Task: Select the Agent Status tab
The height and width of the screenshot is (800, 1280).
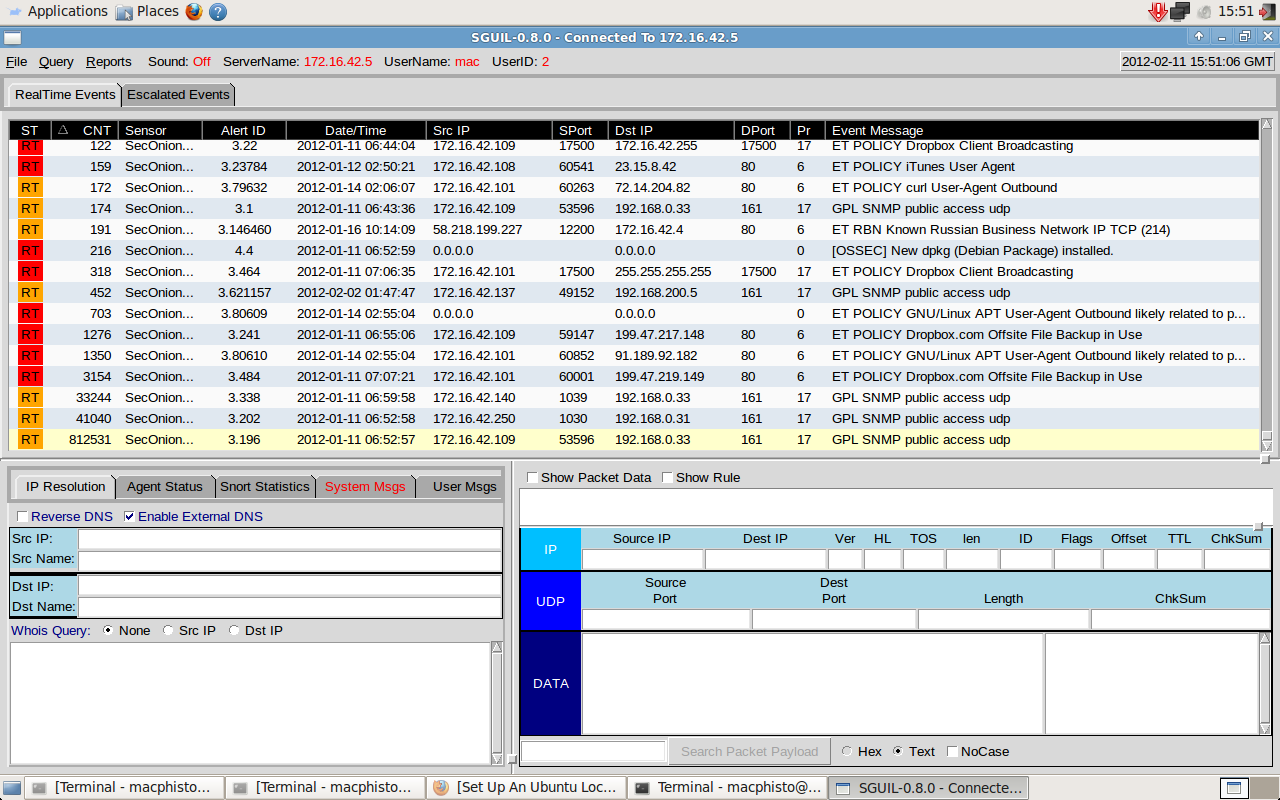Action: 165,487
